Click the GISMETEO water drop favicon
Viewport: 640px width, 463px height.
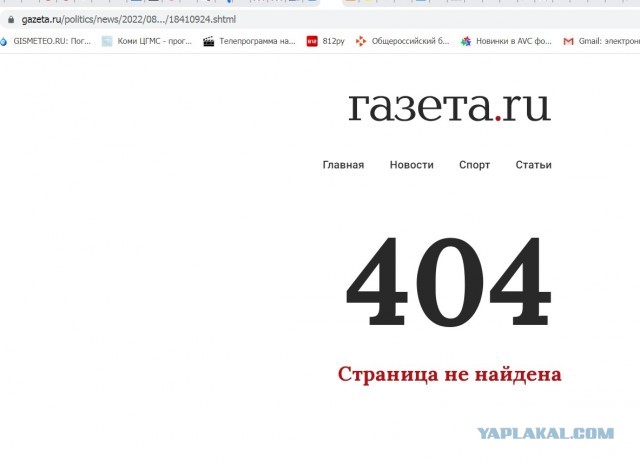[4, 41]
